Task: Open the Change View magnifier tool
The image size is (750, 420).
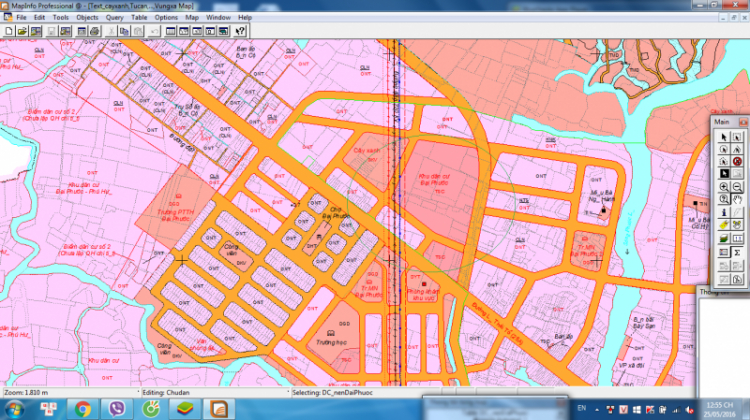Action: (724, 199)
